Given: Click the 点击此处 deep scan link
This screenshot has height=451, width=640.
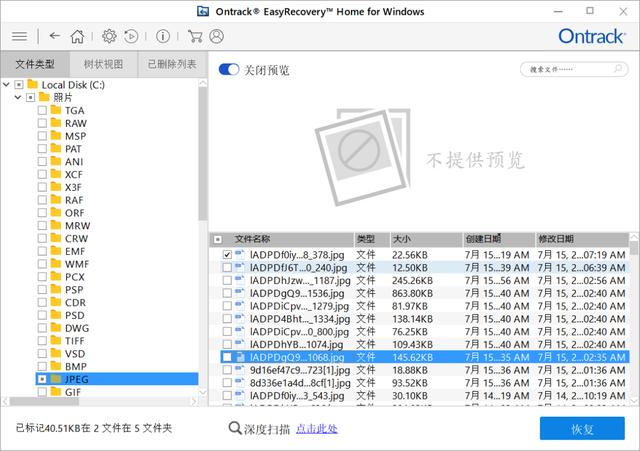Looking at the screenshot, I should point(317,429).
